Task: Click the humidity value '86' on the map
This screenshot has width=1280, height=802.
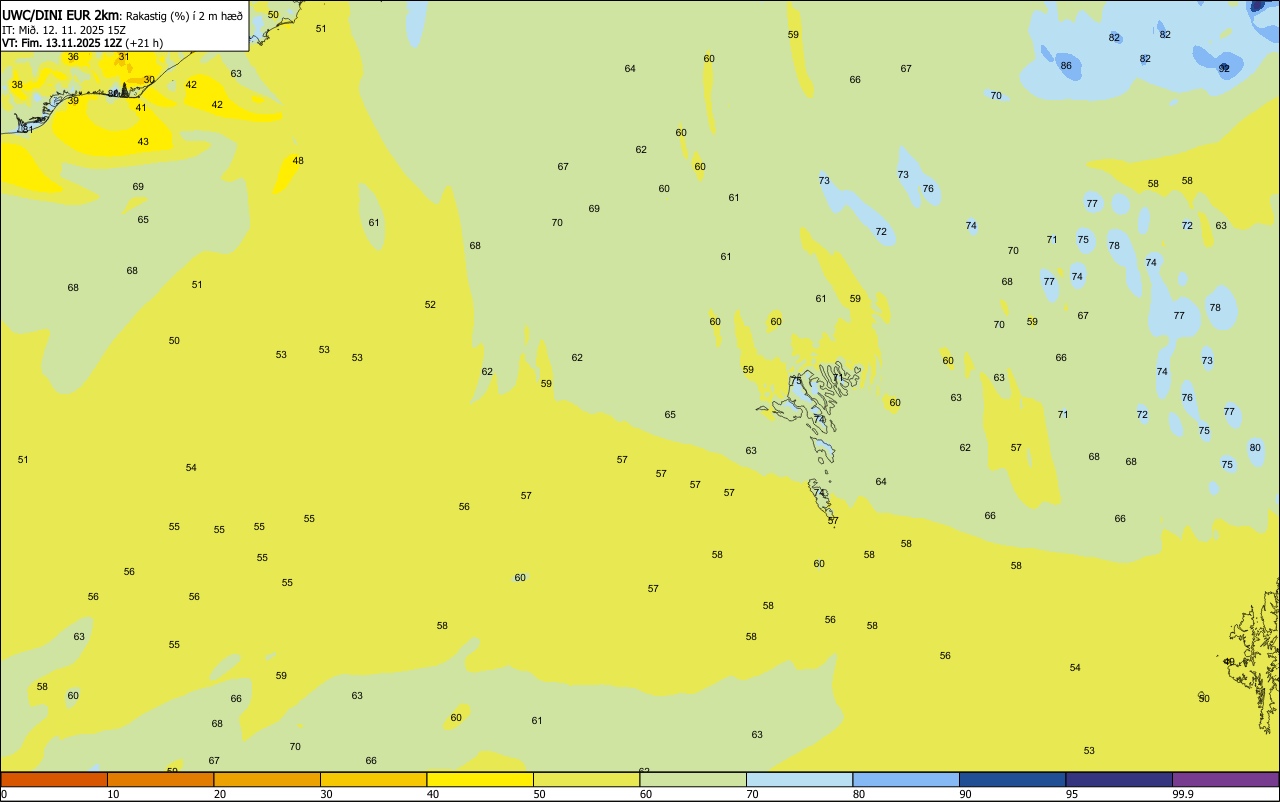Action: point(1066,66)
